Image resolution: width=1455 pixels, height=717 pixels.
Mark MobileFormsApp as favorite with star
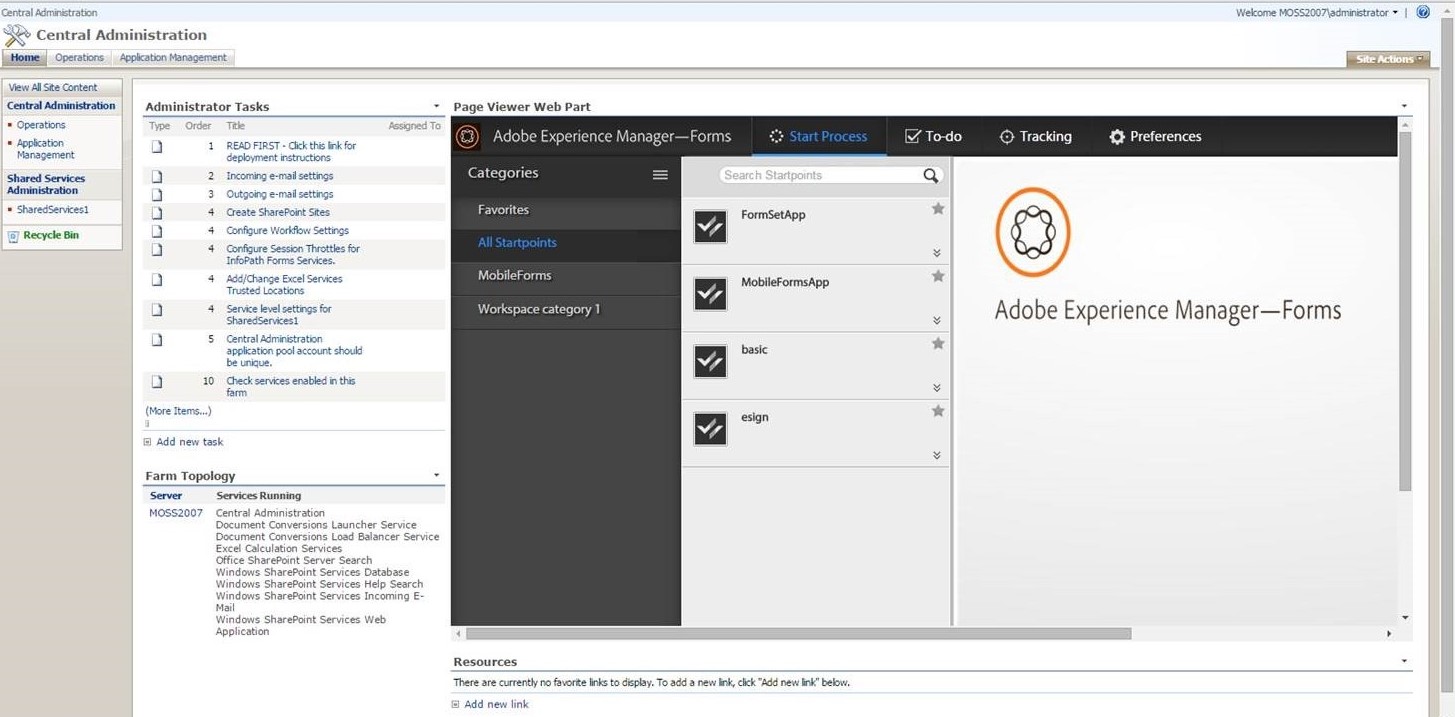[938, 276]
